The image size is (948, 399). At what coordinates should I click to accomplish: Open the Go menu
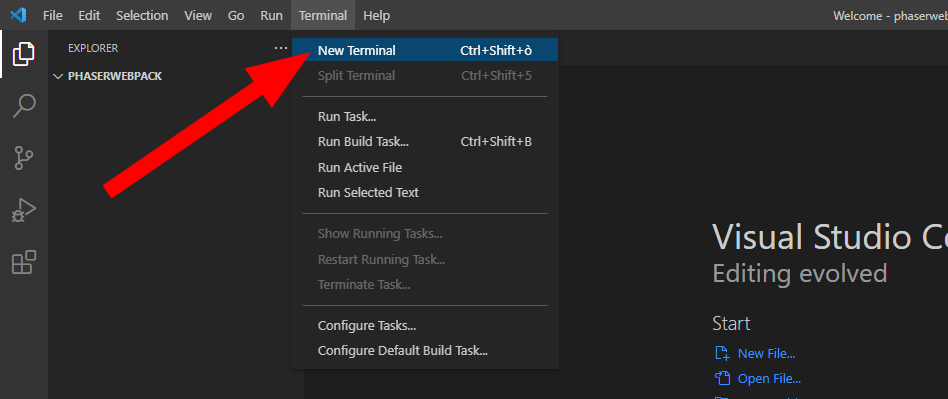point(236,16)
